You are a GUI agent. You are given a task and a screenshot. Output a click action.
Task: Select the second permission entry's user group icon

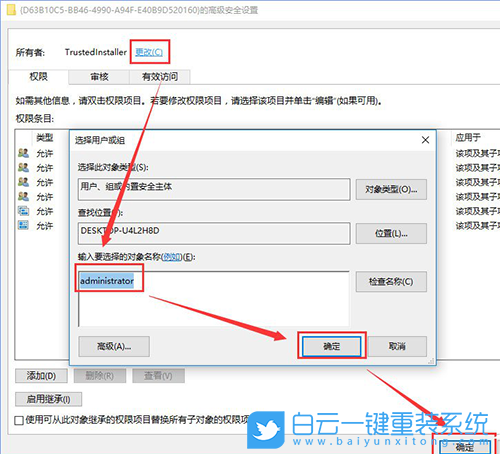tap(23, 167)
